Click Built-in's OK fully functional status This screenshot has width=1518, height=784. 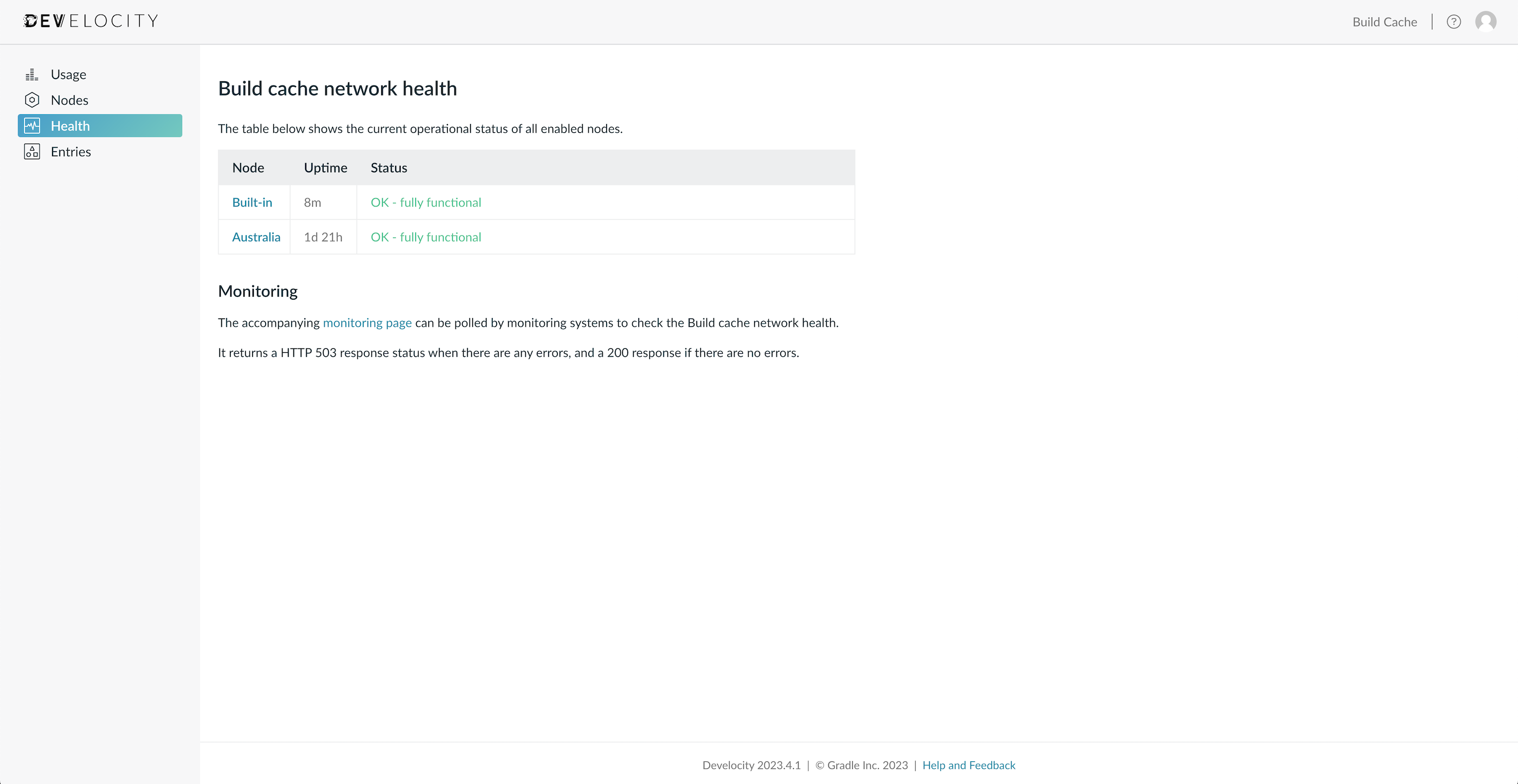point(426,202)
